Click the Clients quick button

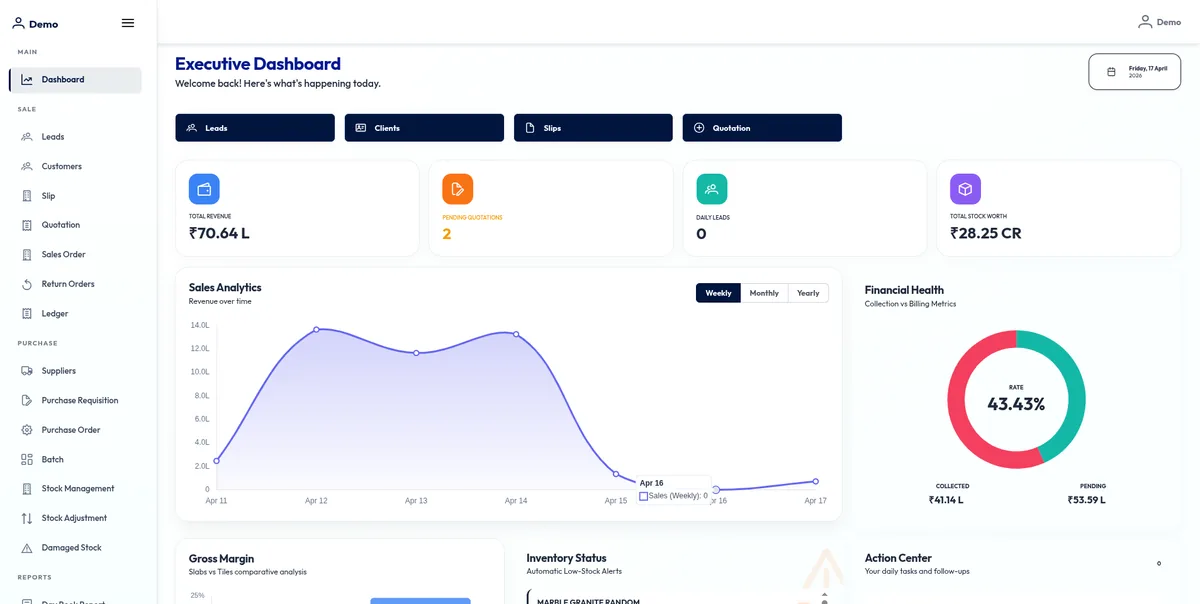point(424,128)
